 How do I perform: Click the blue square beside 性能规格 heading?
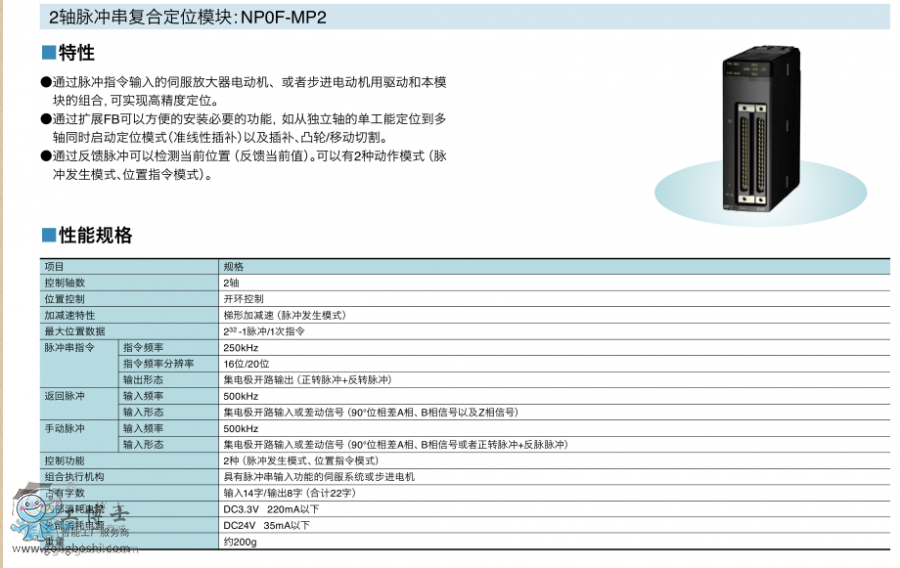coord(47,236)
